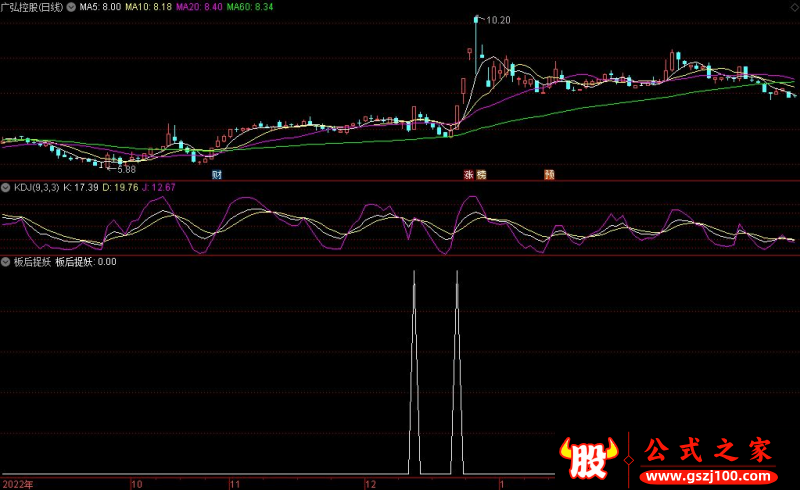
Task: Click the red 涨 event marker icon
Action: (x=468, y=174)
